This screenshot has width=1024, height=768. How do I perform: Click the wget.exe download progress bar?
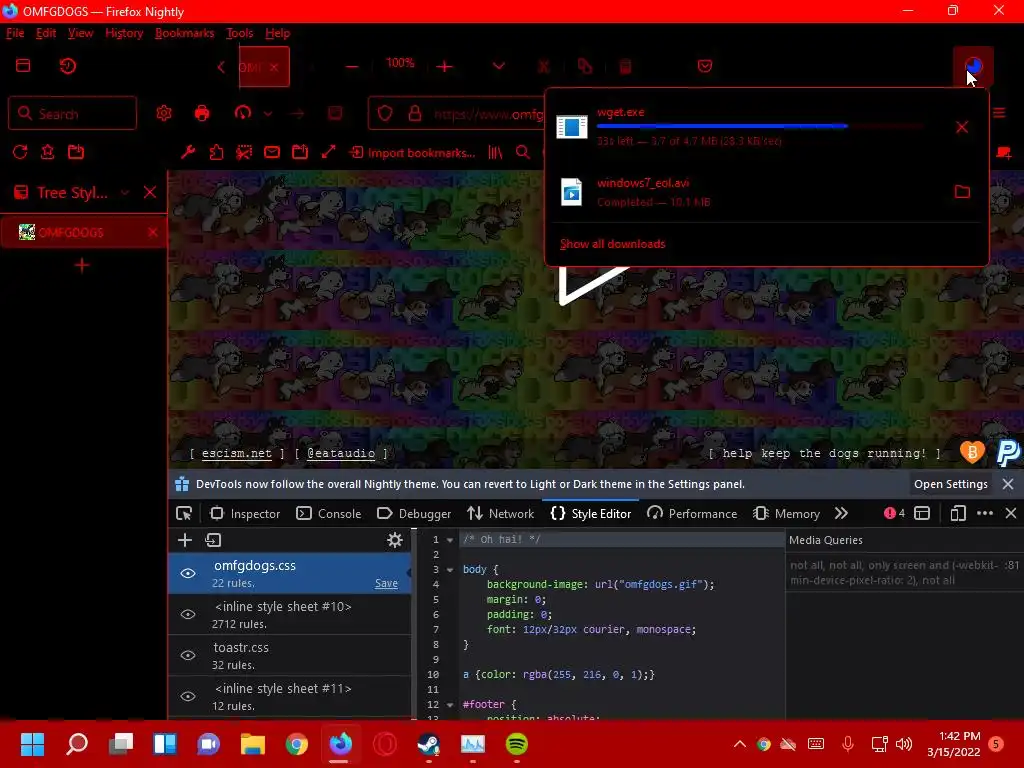click(x=760, y=126)
